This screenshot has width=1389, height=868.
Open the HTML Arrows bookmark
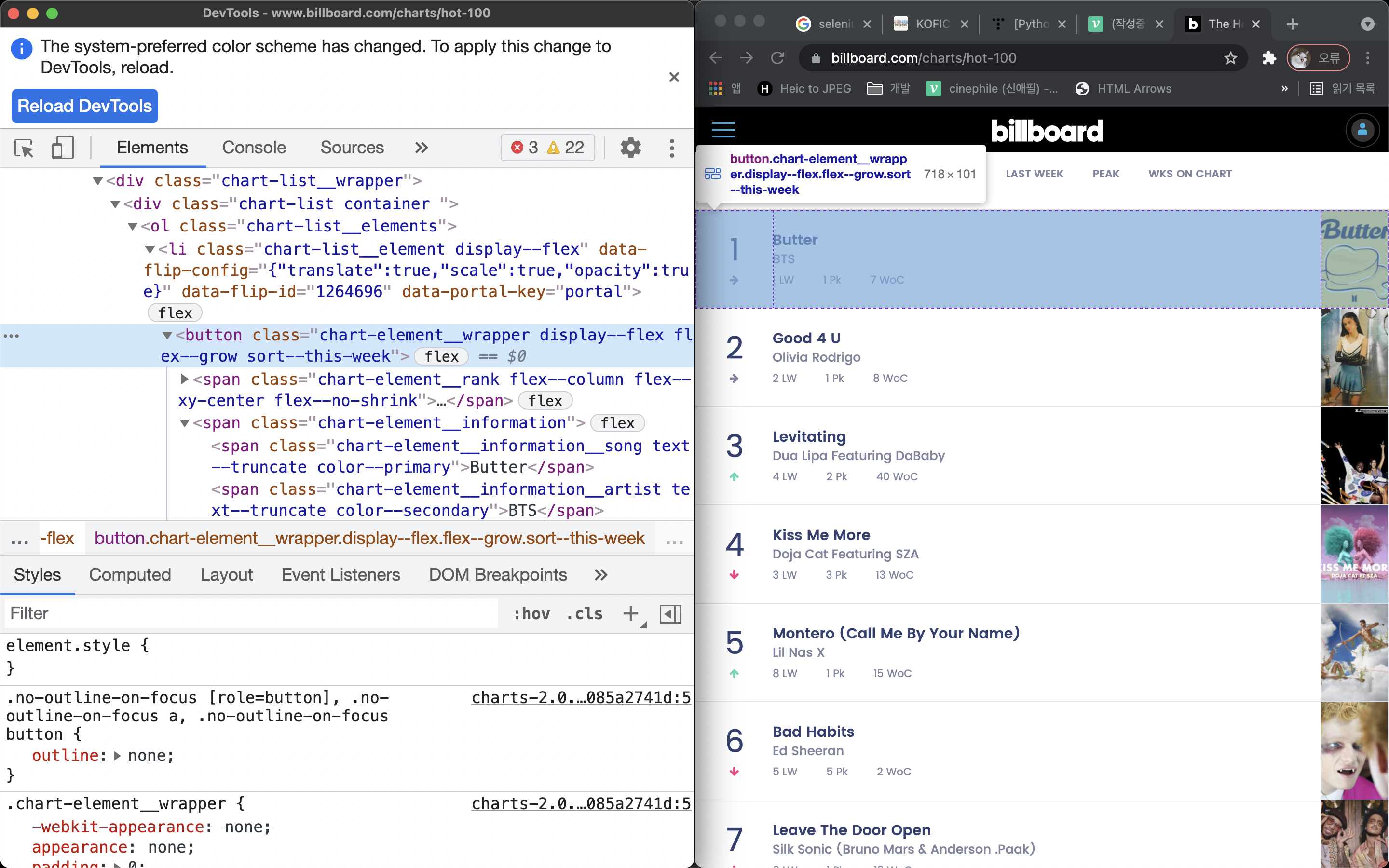coord(1123,88)
